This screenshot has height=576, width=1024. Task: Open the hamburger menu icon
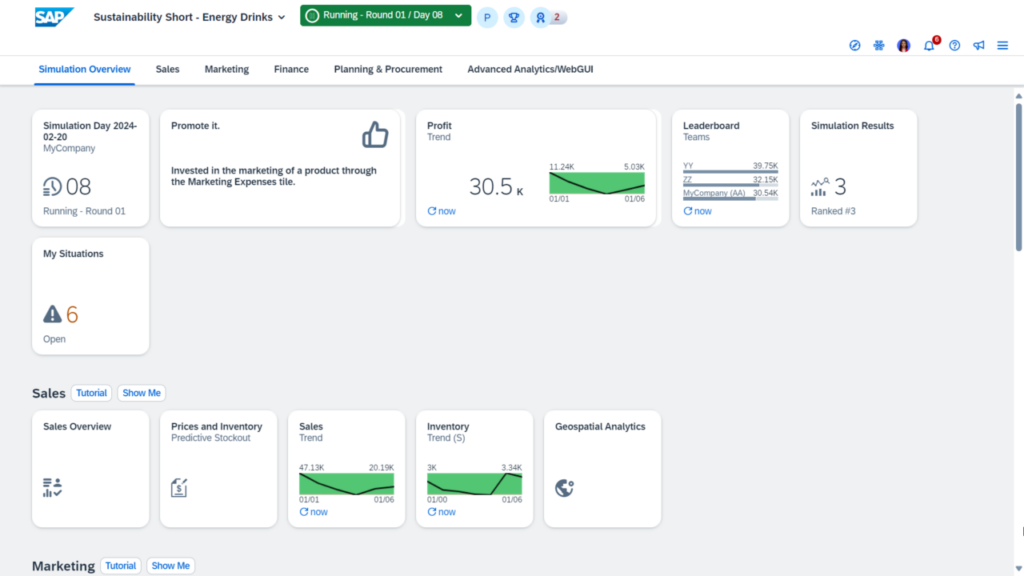click(x=1002, y=45)
